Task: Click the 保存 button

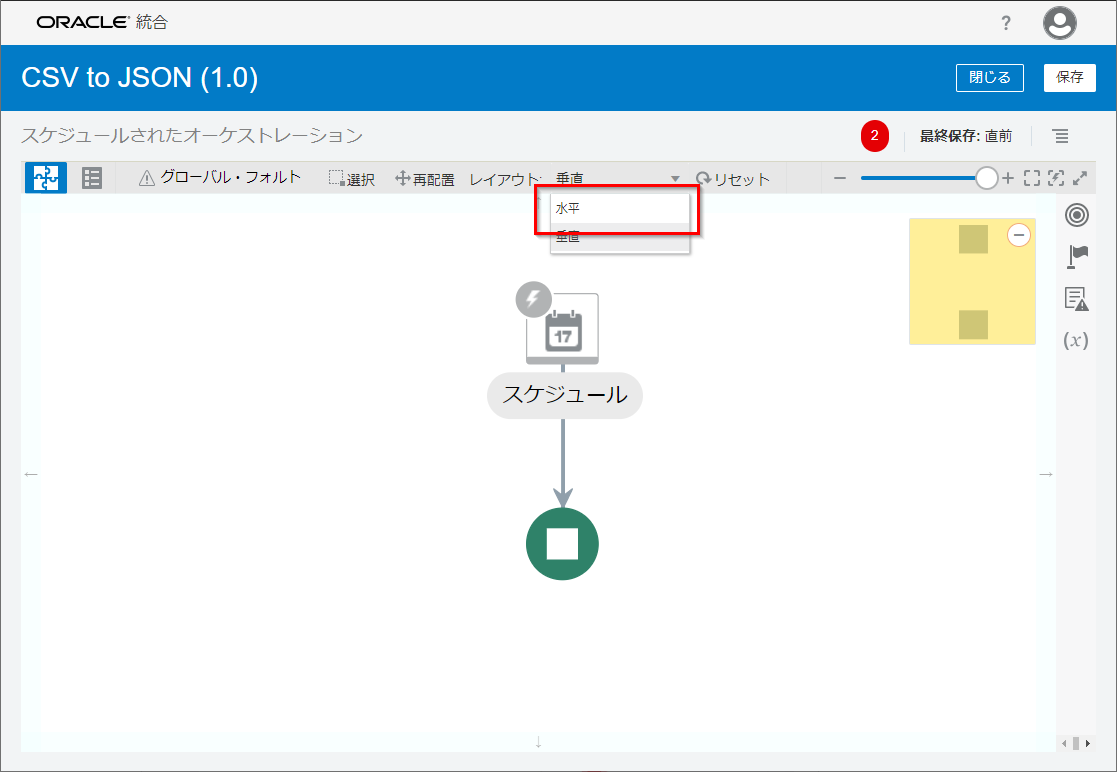Action: [1069, 77]
